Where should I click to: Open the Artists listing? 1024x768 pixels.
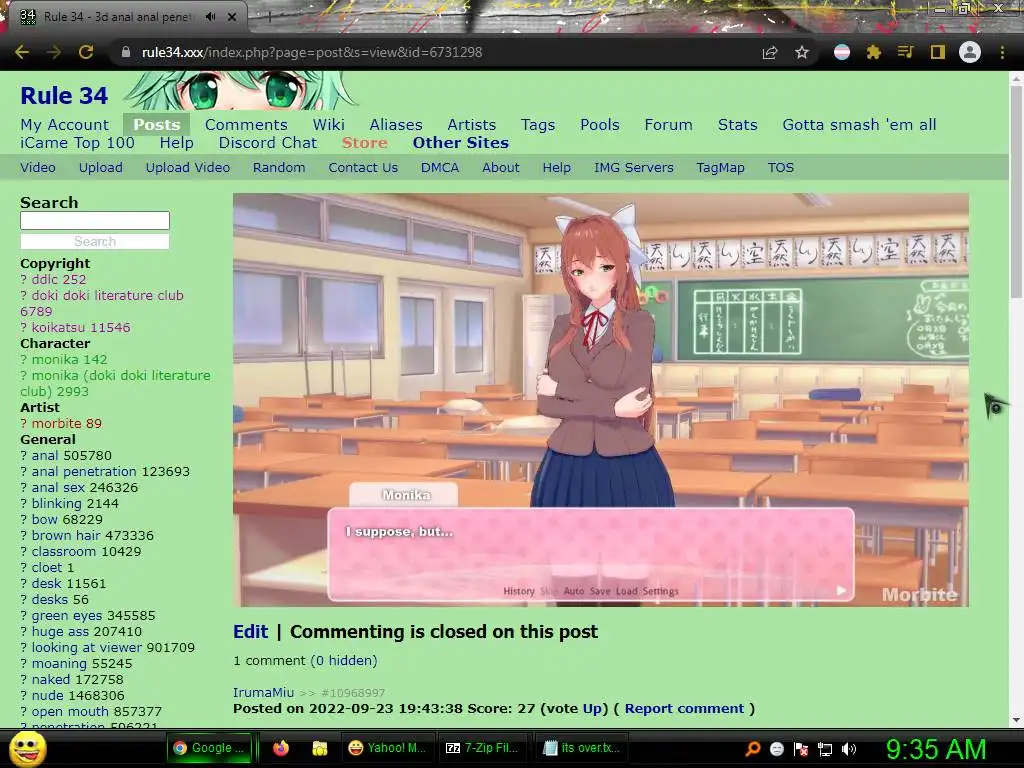tap(472, 125)
